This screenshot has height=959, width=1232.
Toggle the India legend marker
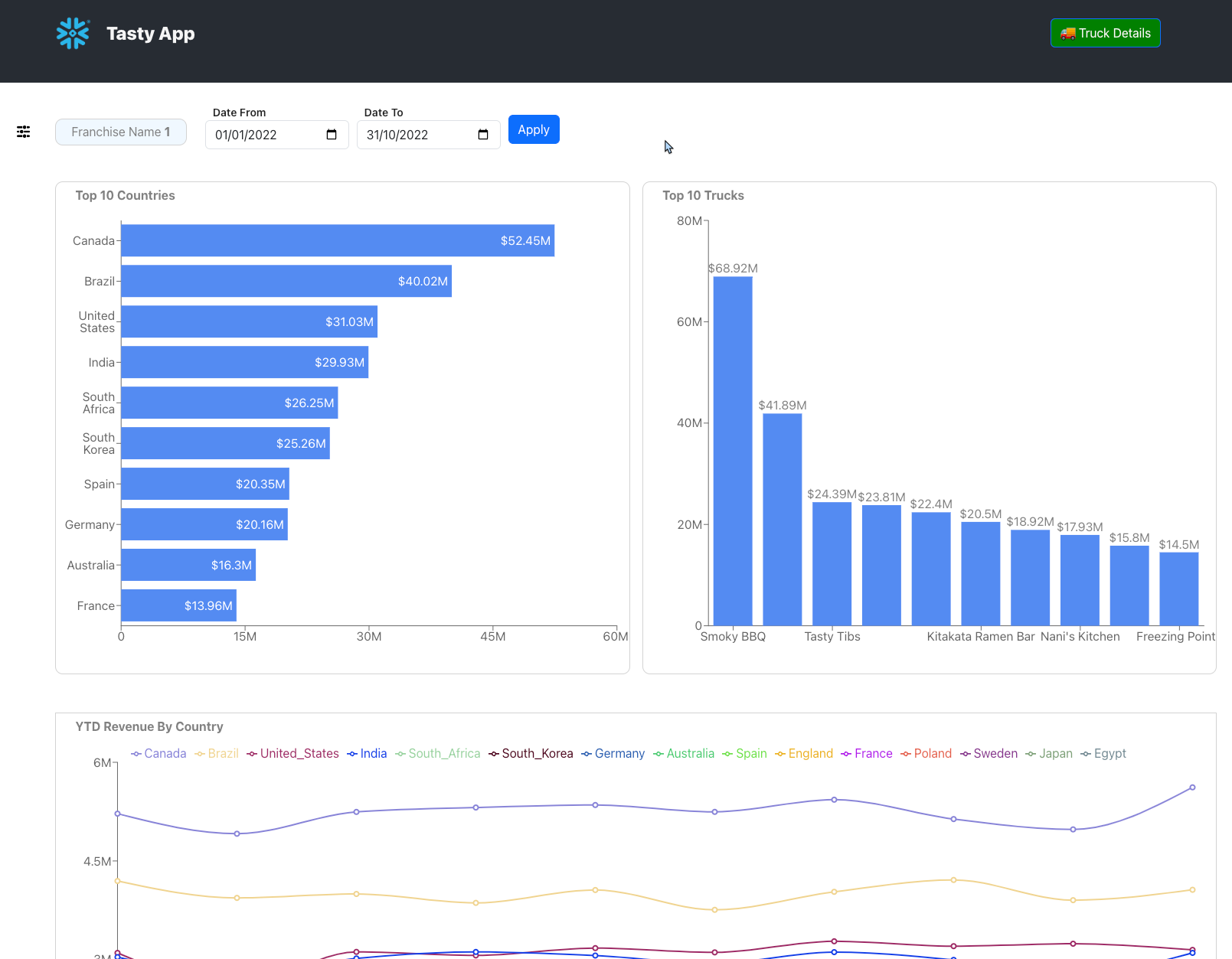(x=352, y=754)
